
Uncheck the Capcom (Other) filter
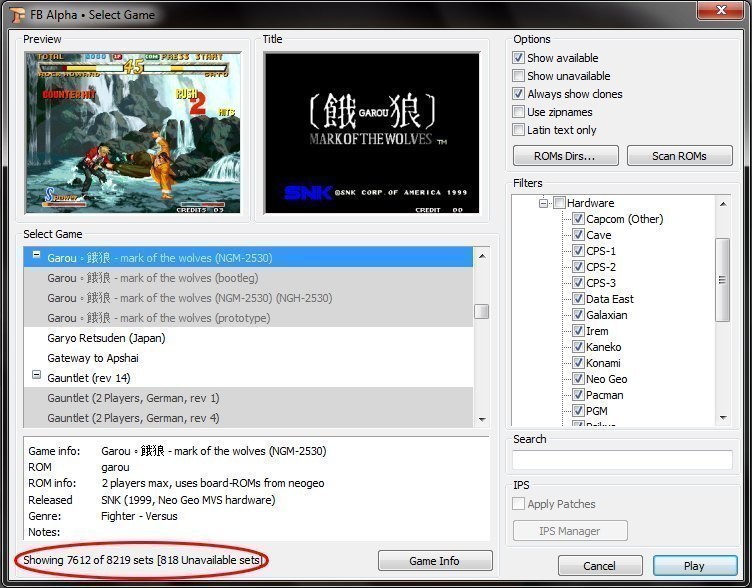[x=578, y=219]
